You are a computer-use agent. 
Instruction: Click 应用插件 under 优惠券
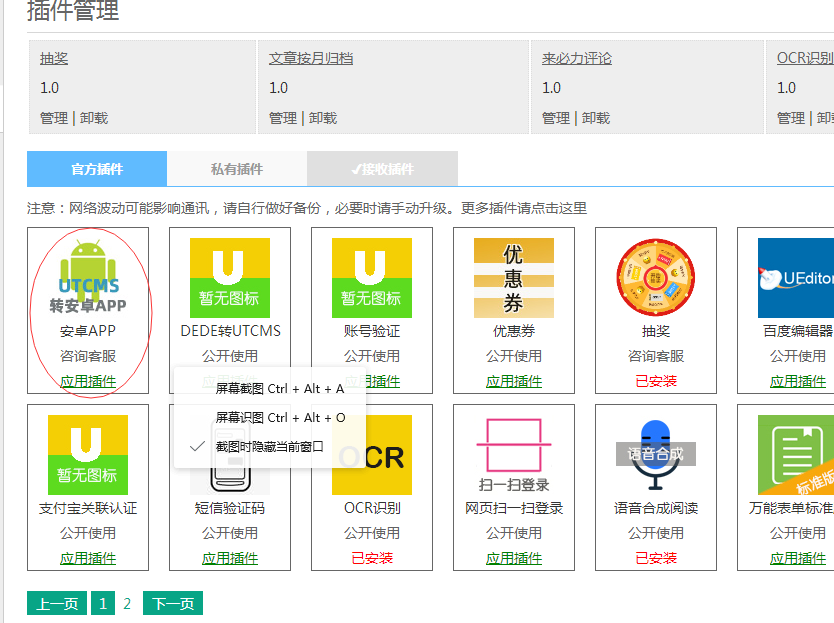pyautogui.click(x=514, y=381)
